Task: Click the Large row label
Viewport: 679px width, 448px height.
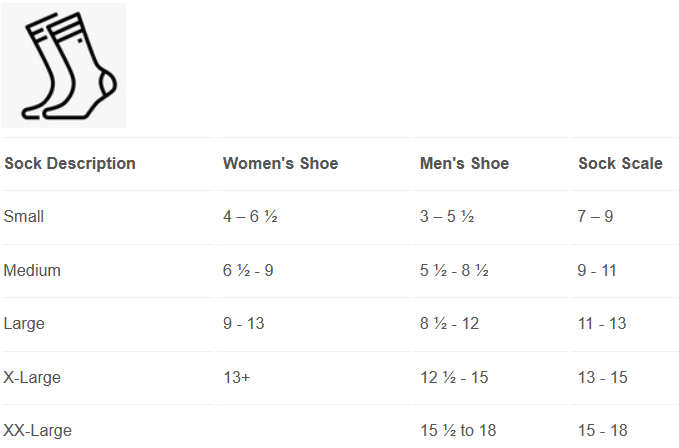Action: point(24,324)
